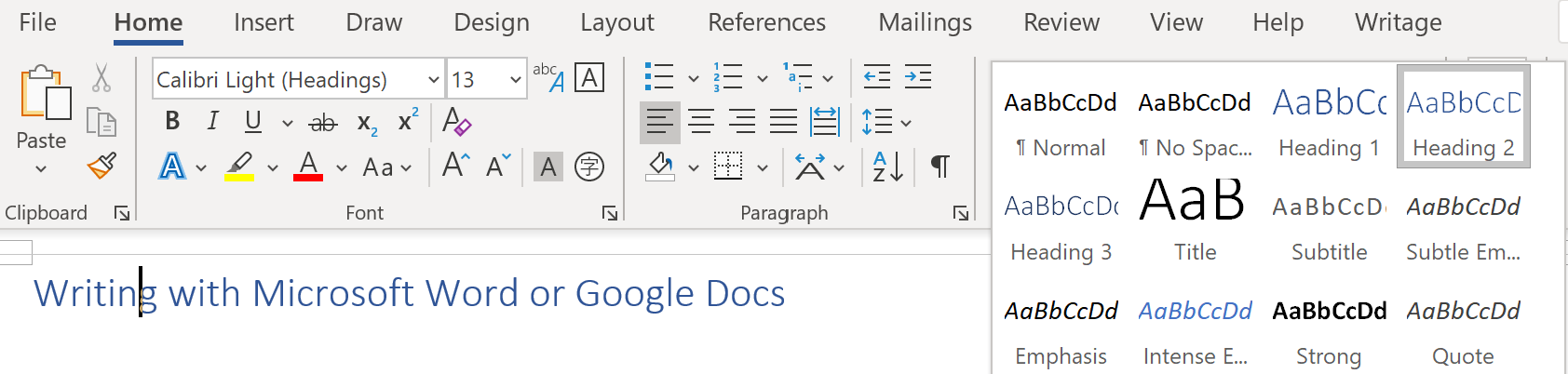Increase indent of the paragraph
Image resolution: width=1568 pixels, height=374 pixels.
[x=918, y=78]
